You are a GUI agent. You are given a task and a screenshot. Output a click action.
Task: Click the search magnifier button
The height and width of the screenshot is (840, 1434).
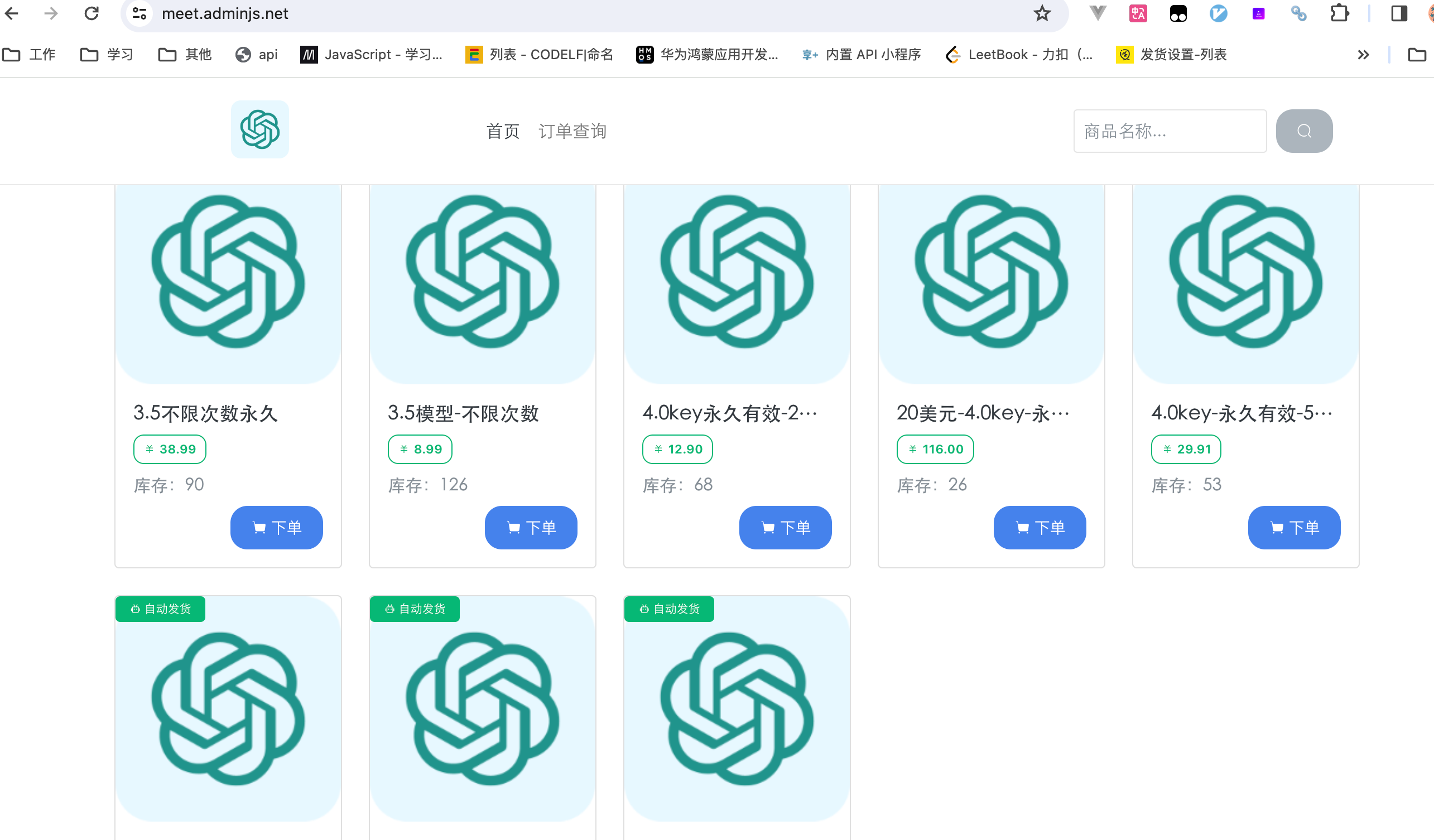coord(1303,131)
